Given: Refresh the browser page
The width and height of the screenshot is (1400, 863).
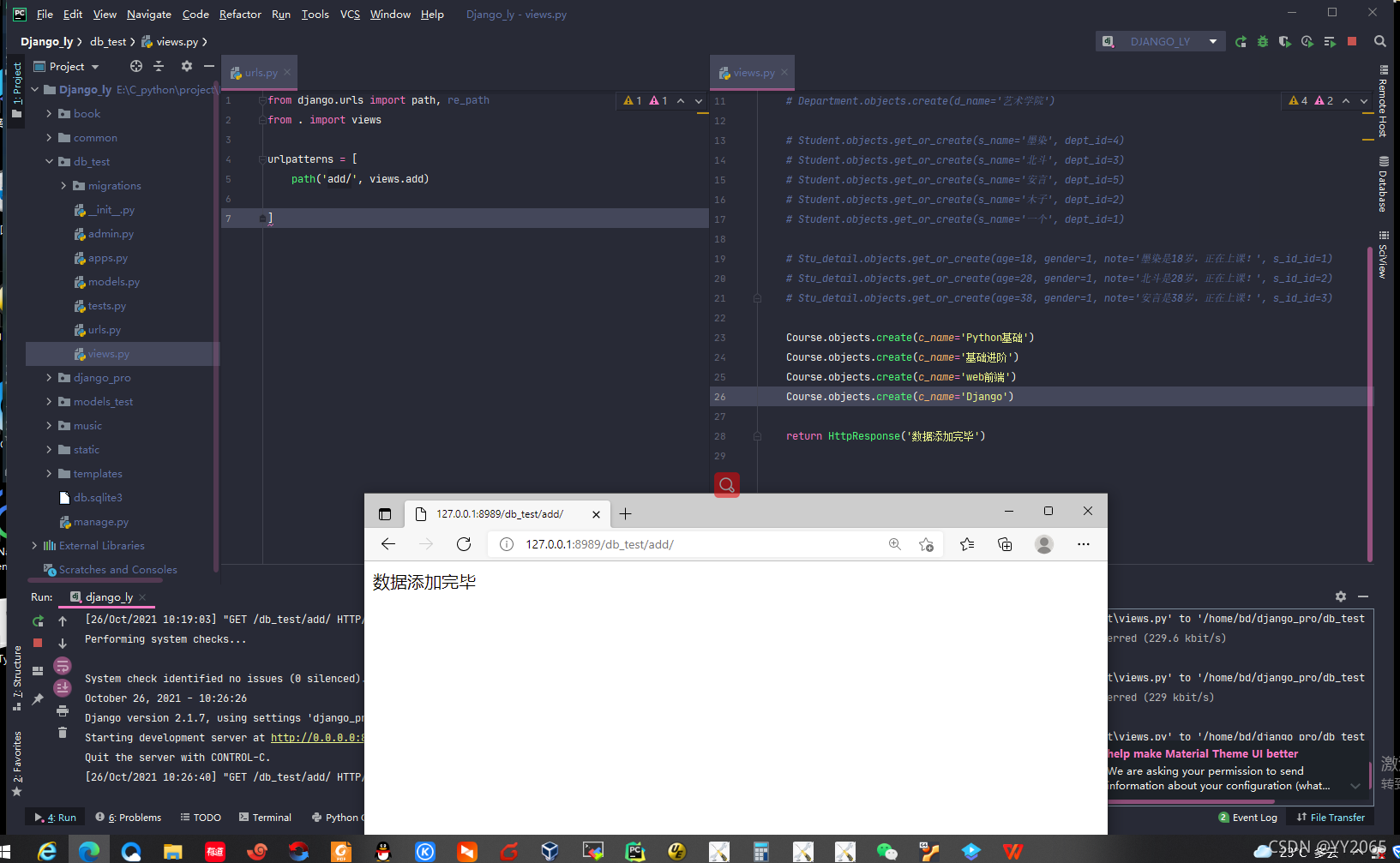Looking at the screenshot, I should pyautogui.click(x=464, y=544).
